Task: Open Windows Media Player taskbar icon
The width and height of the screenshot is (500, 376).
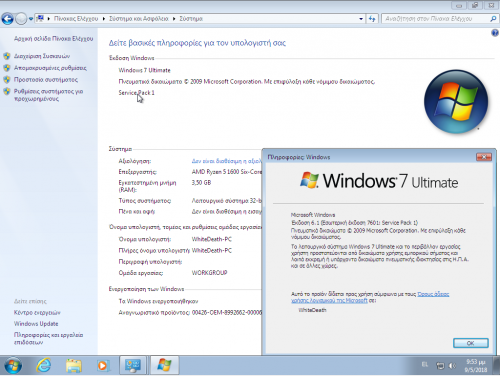Action: point(103,366)
